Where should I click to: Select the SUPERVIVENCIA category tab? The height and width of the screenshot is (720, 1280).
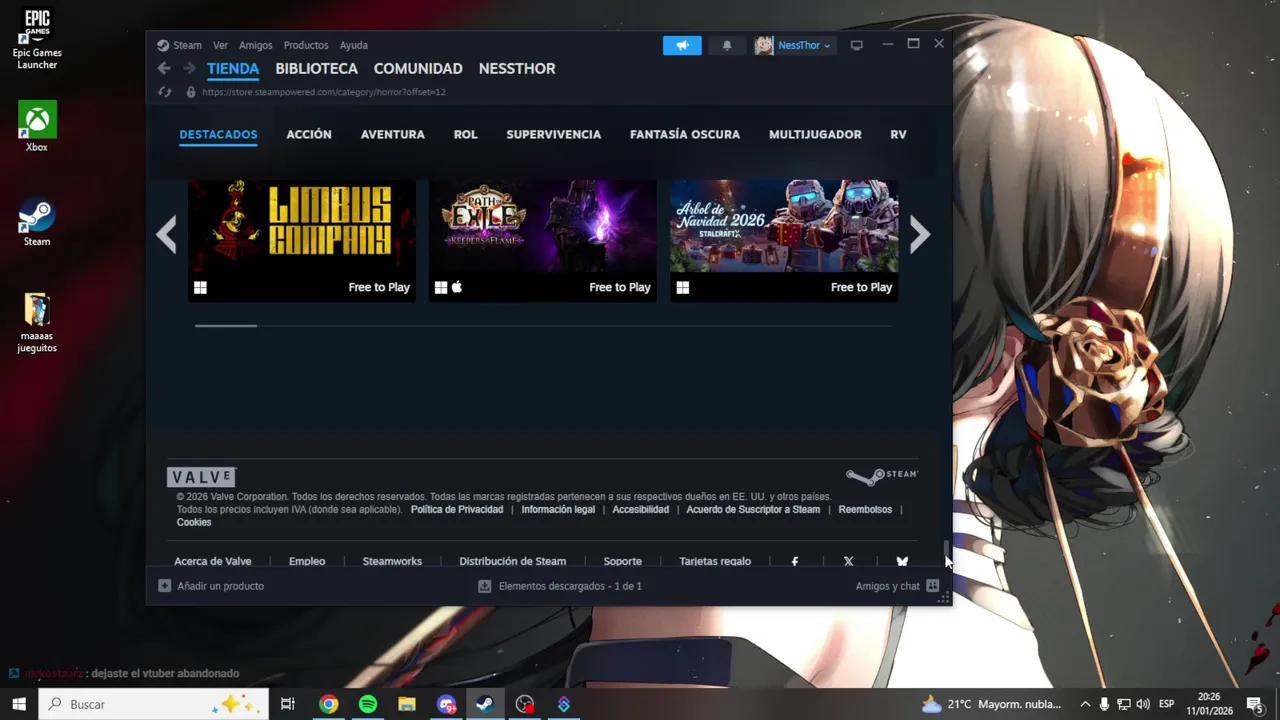pyautogui.click(x=554, y=134)
